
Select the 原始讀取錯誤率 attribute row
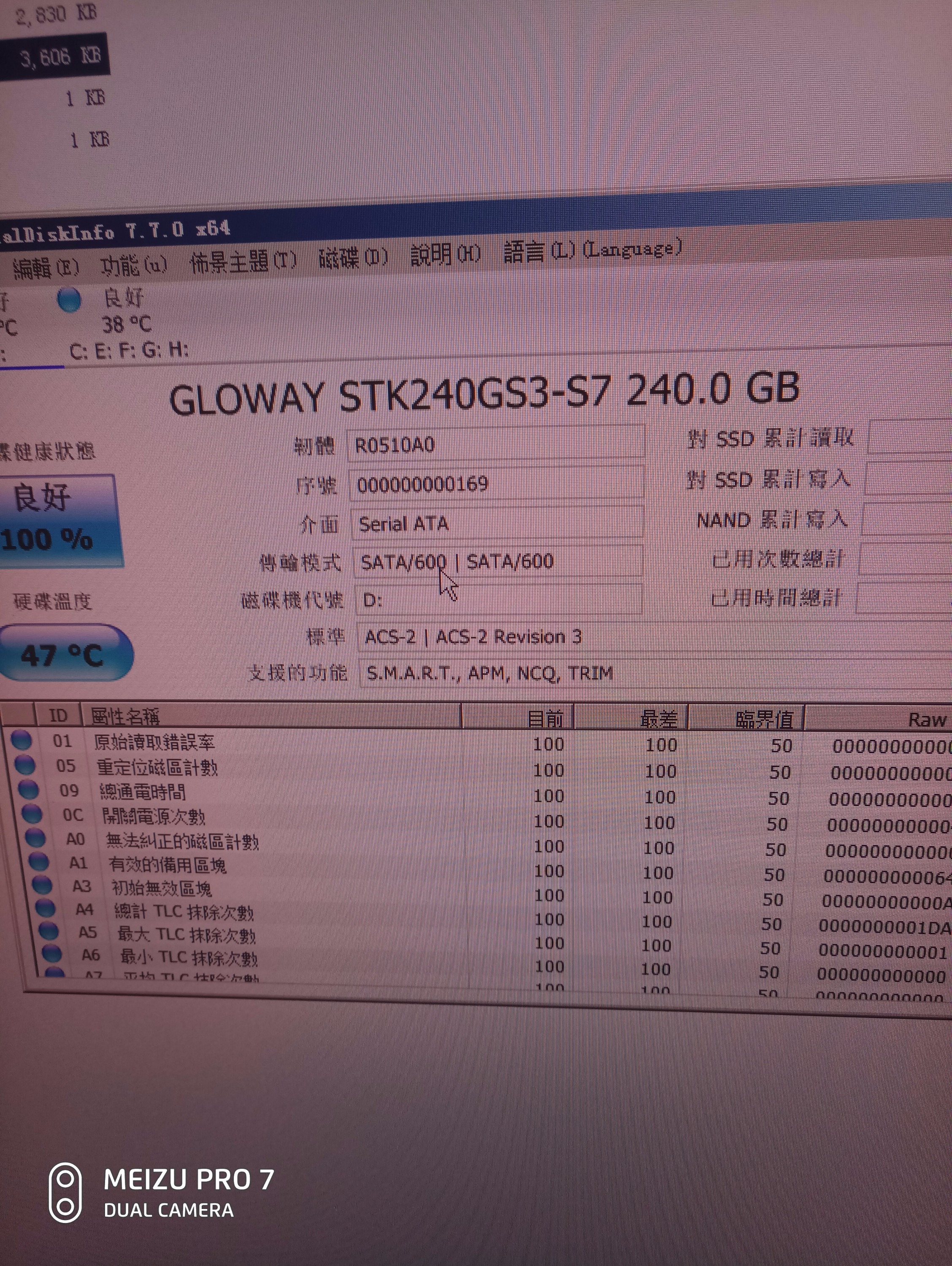(154, 742)
